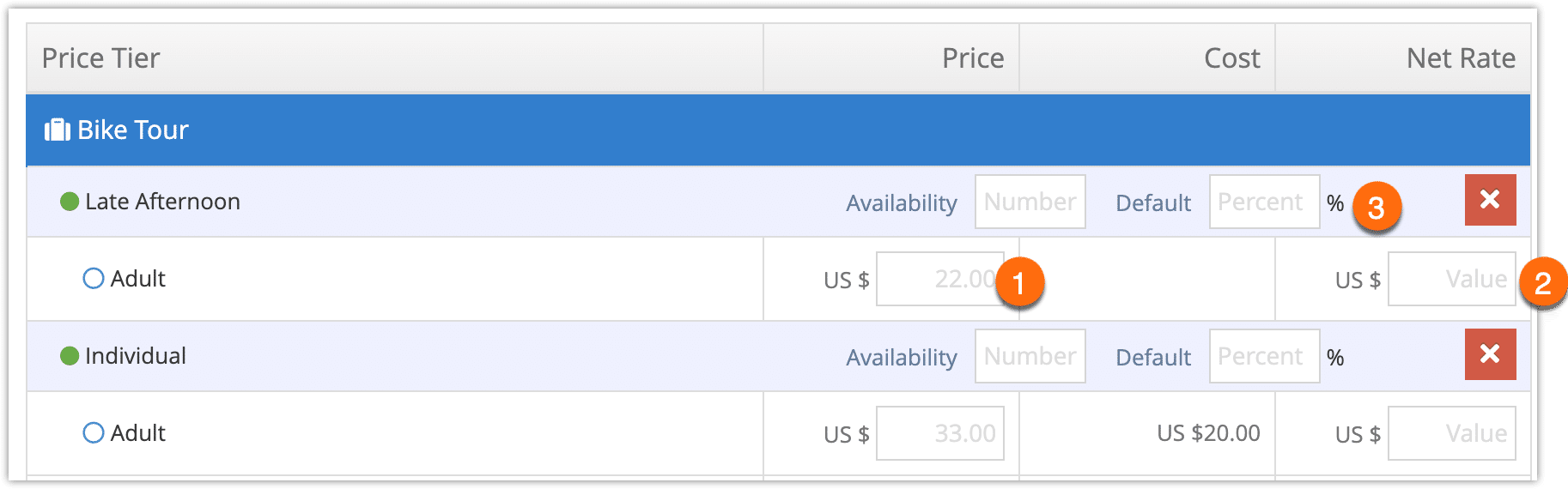
Task: Click the 33.00 price field
Action: [940, 433]
